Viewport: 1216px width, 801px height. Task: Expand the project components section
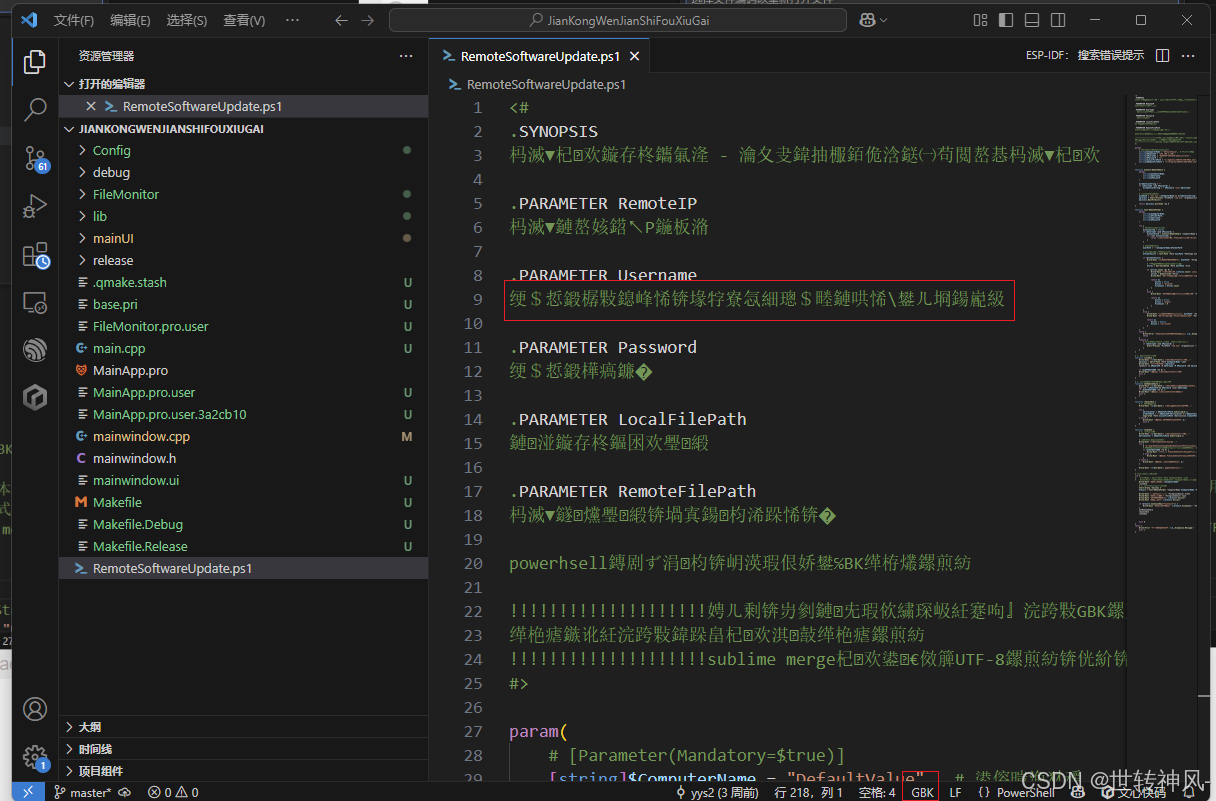click(243, 771)
